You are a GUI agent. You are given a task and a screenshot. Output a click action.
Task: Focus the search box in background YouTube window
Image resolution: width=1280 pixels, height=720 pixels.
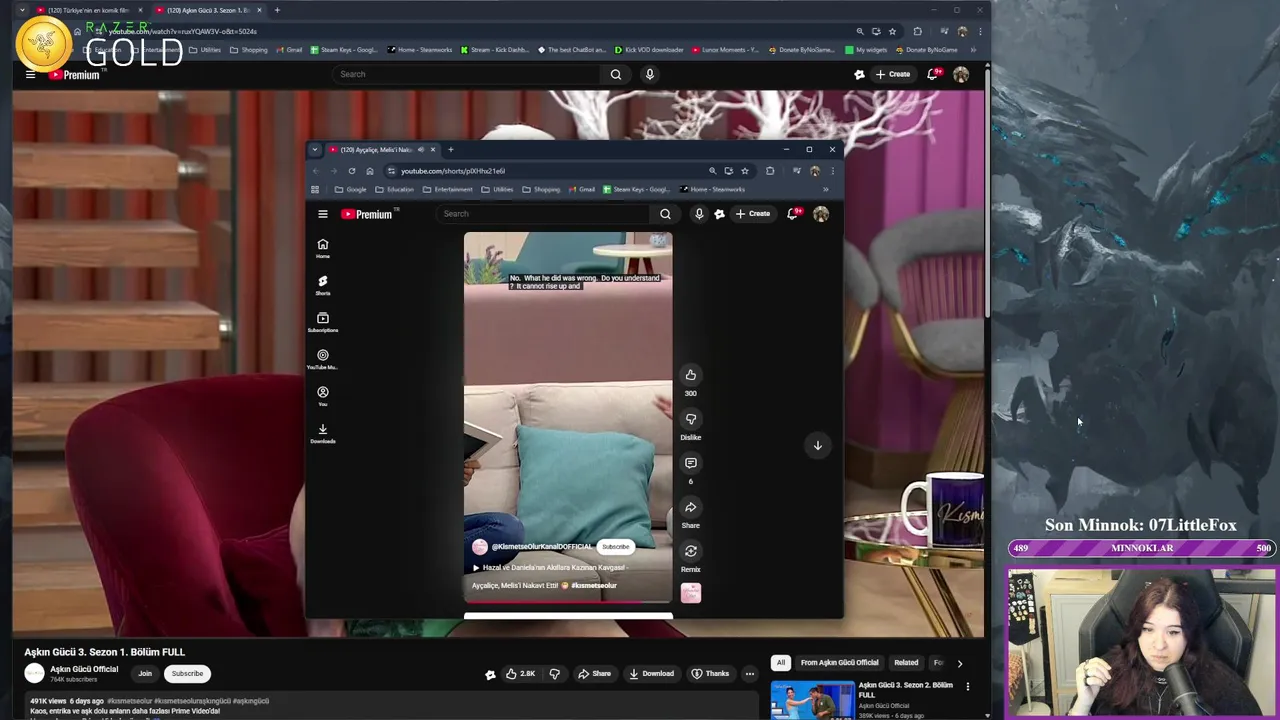[x=467, y=74]
